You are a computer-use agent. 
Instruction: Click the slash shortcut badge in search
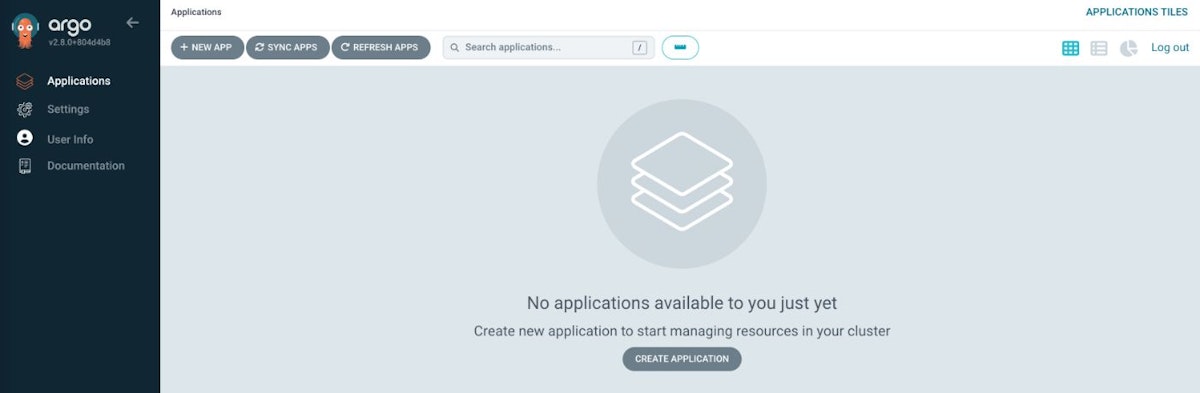coord(640,47)
